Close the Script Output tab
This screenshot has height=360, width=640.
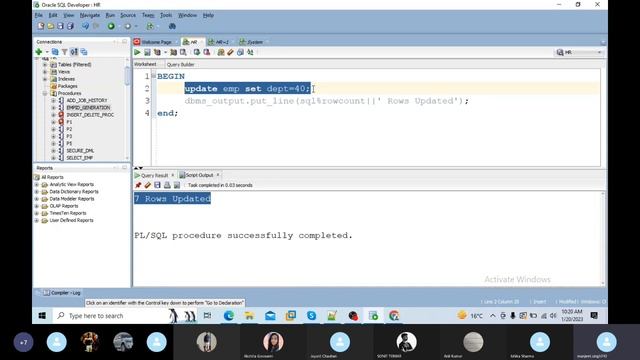218,175
